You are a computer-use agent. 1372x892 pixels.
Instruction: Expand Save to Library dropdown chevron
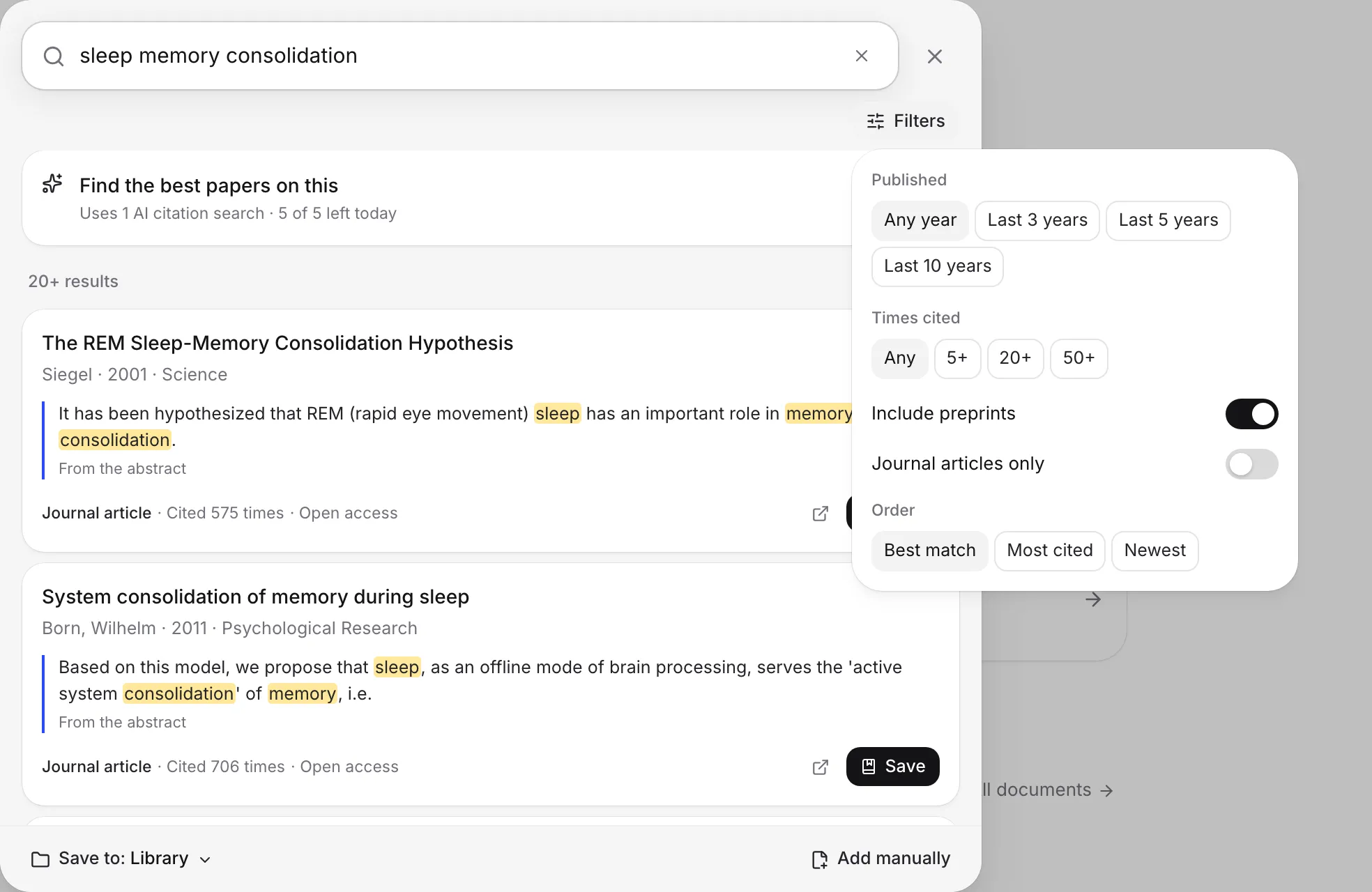(205, 860)
